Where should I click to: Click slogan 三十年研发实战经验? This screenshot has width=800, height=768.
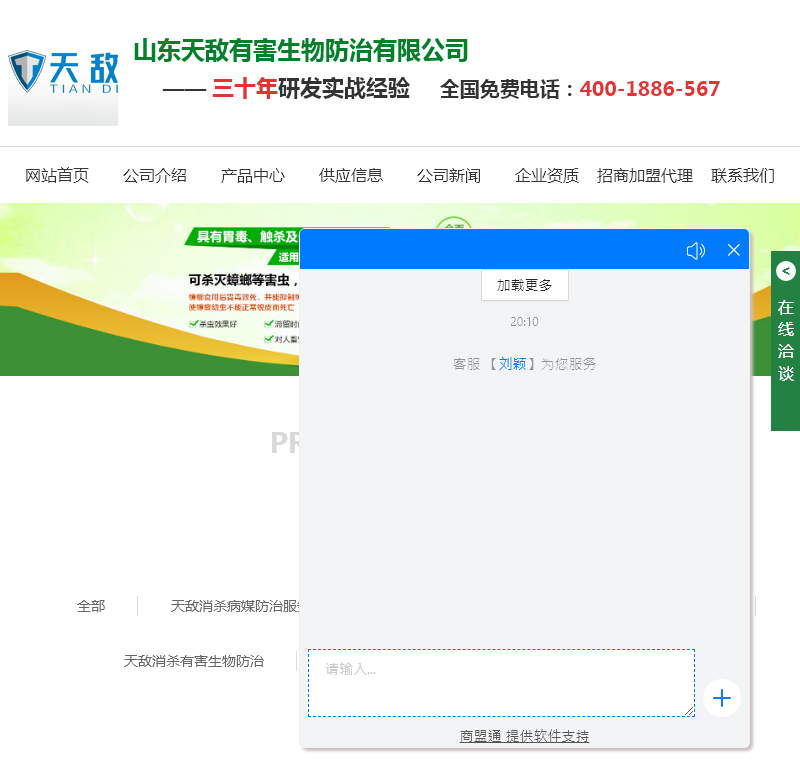point(311,88)
